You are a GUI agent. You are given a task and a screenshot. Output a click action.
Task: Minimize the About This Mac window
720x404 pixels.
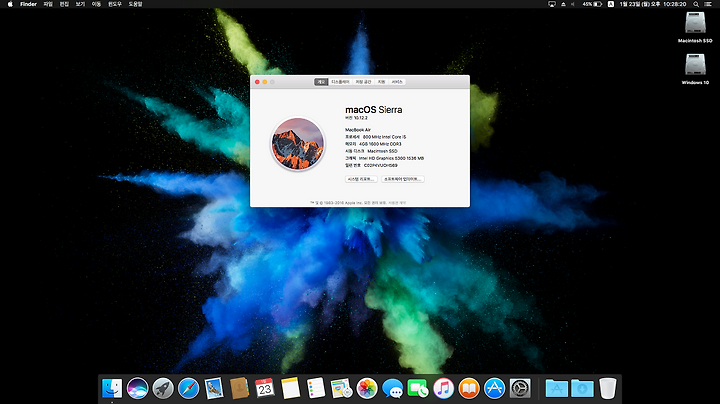pos(264,82)
